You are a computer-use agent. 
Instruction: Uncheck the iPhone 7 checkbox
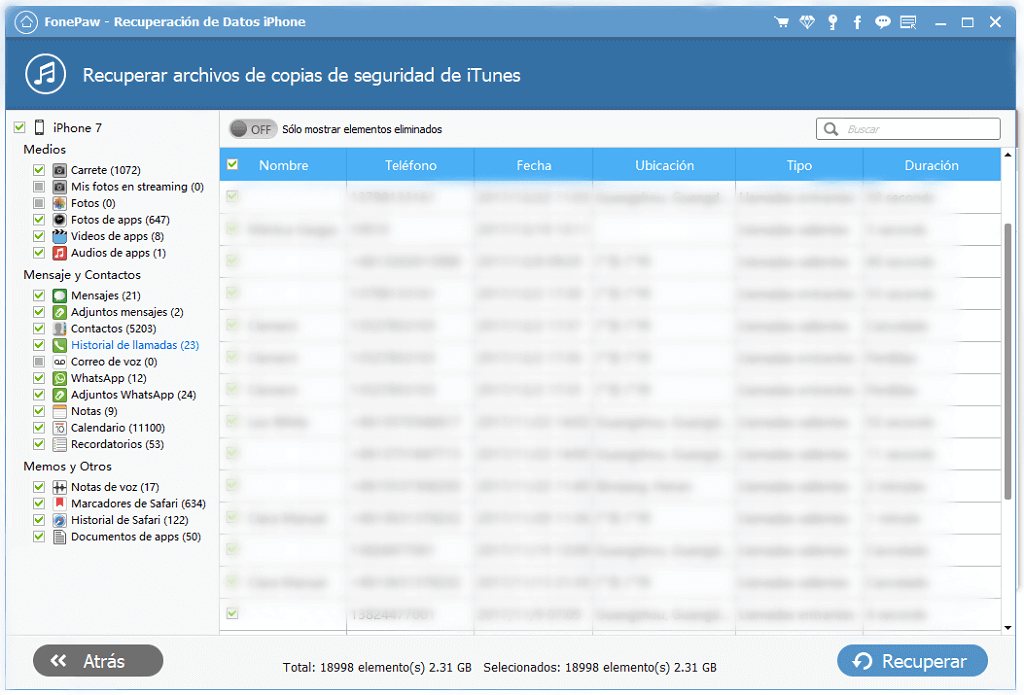(20, 127)
